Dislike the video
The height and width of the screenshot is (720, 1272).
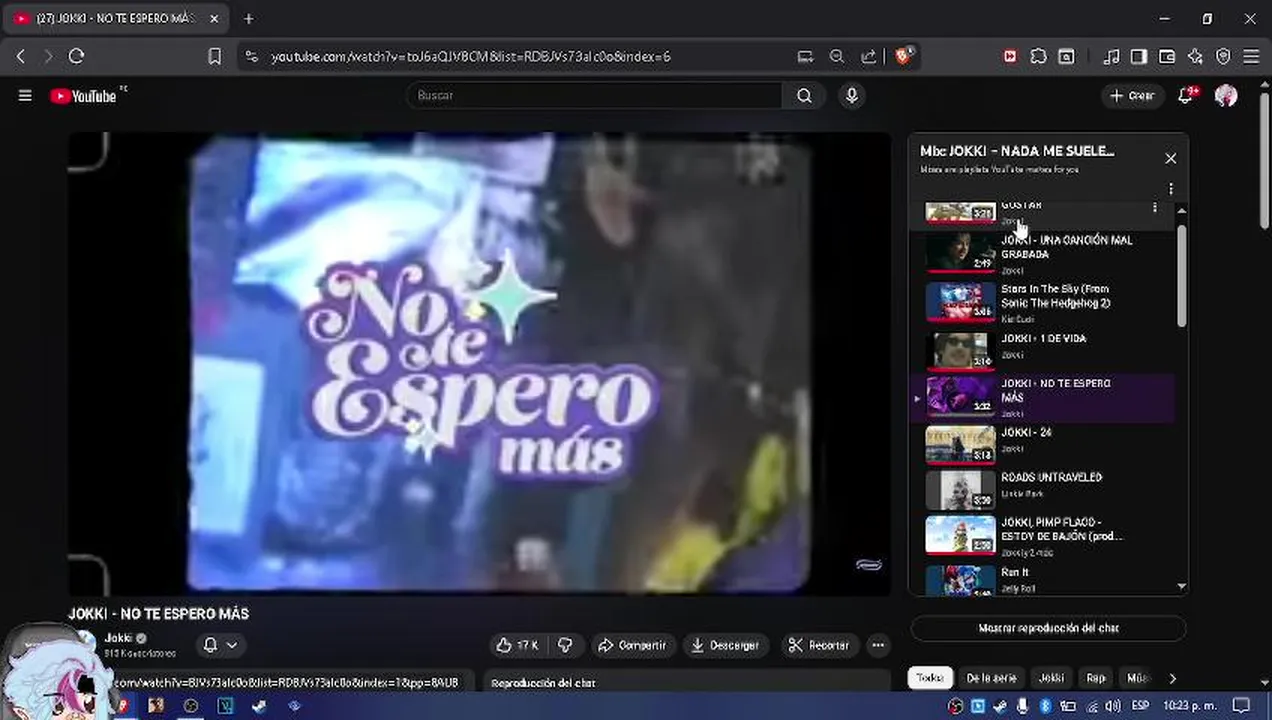point(565,646)
